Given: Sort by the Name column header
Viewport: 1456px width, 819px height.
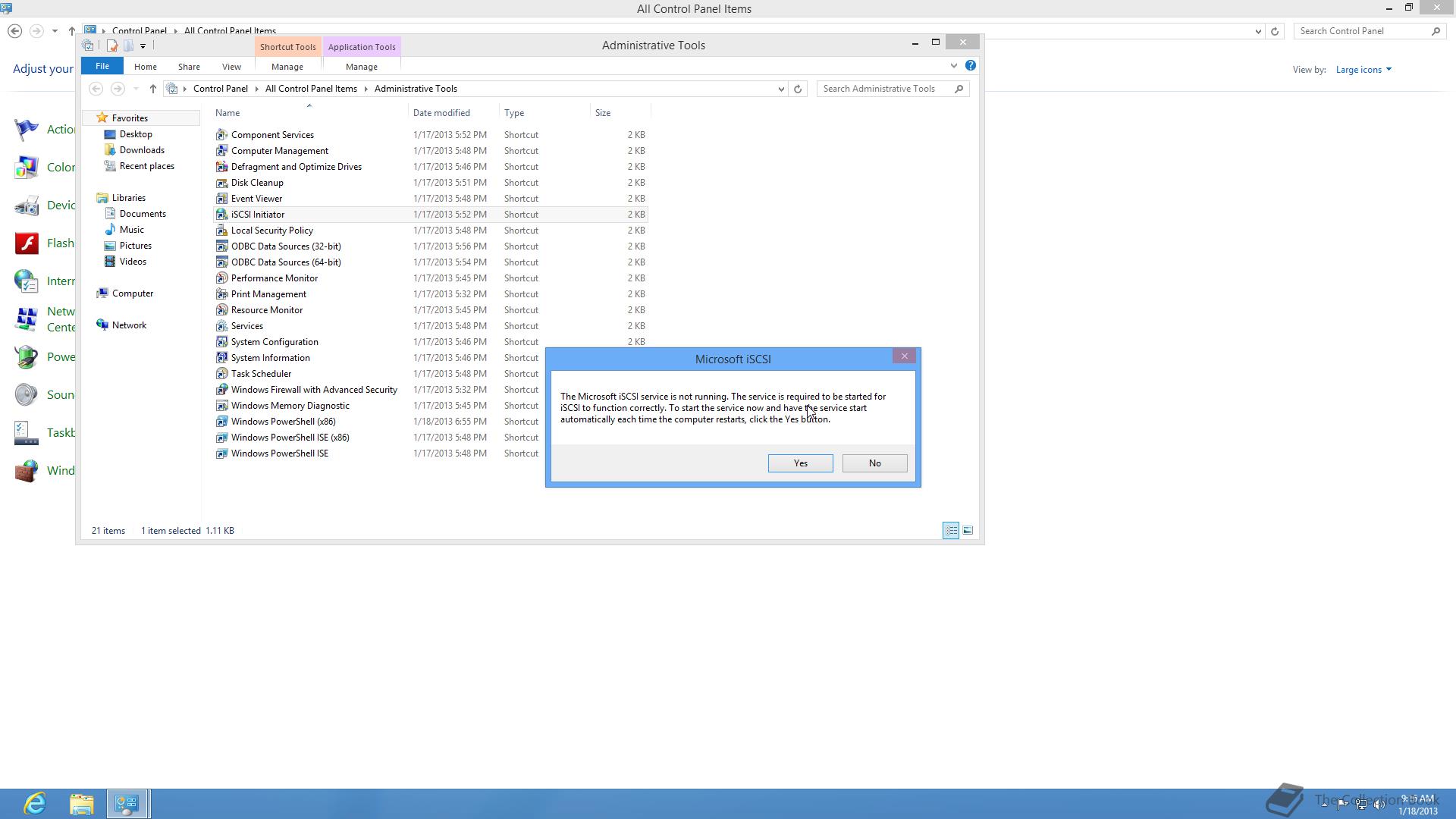Looking at the screenshot, I should click(x=309, y=113).
